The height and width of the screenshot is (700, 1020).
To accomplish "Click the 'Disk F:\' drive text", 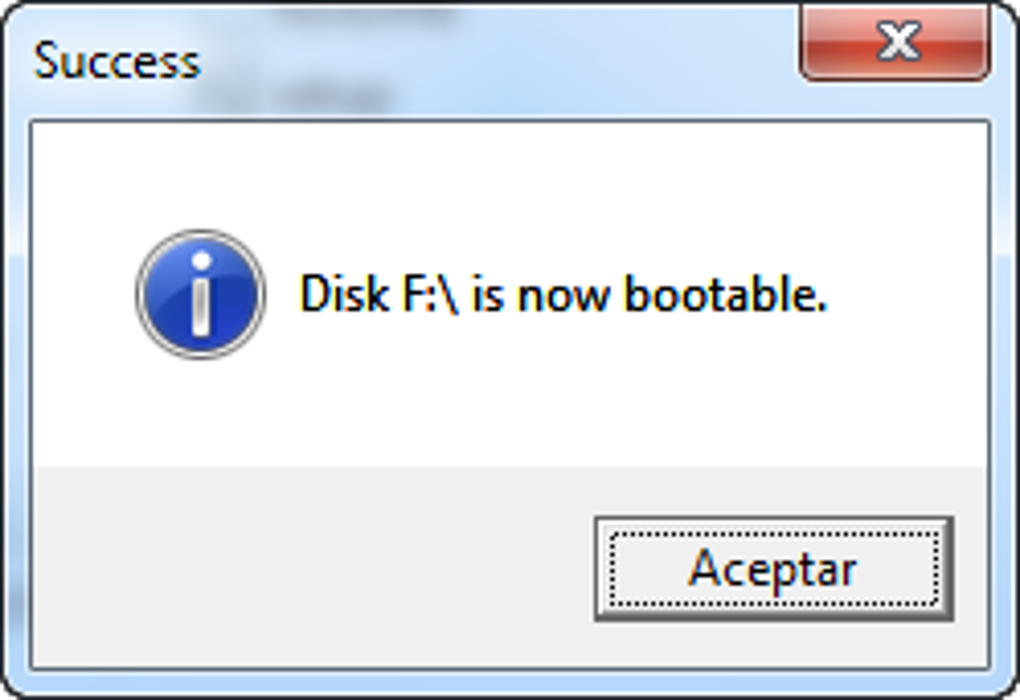I will pos(379,294).
